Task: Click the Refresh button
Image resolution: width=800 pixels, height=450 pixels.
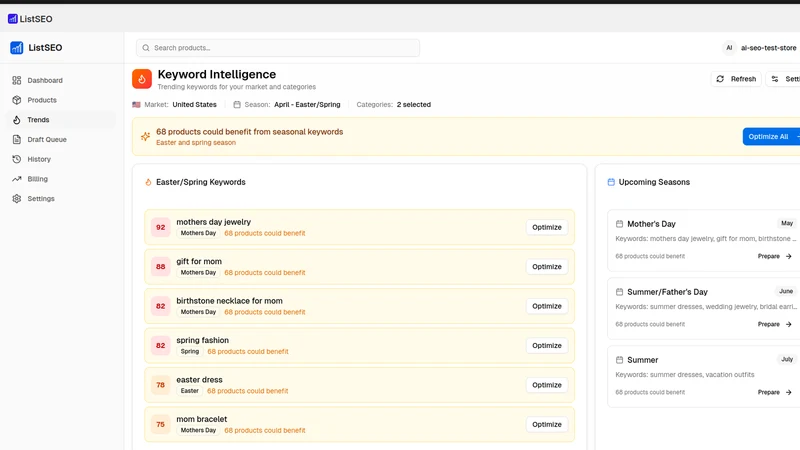Action: pyautogui.click(x=736, y=79)
